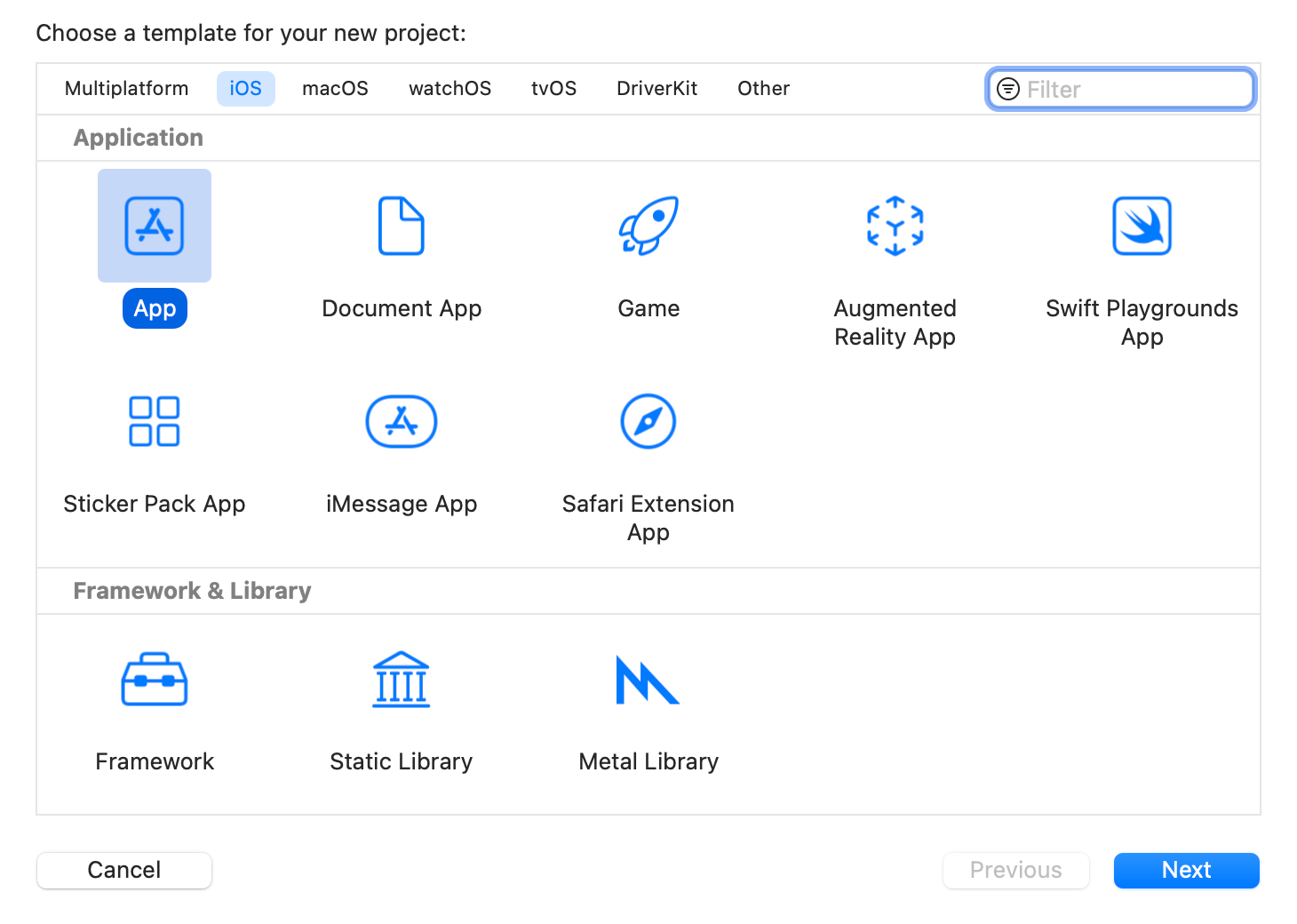Screen dimensions: 1297x924
Task: Click the Framework label text
Action: point(155,761)
